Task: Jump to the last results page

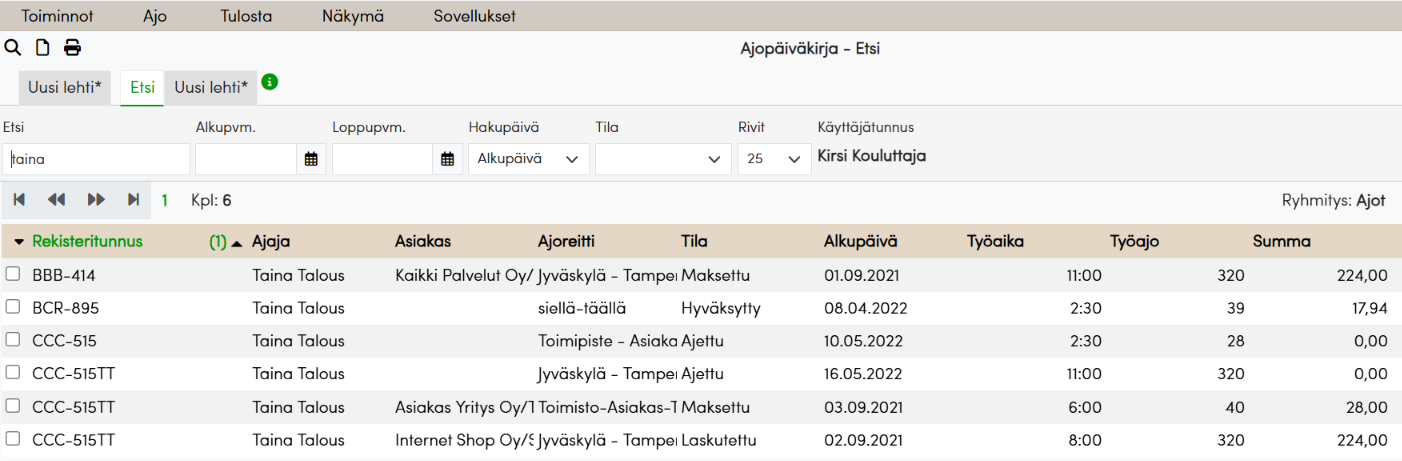Action: point(133,200)
